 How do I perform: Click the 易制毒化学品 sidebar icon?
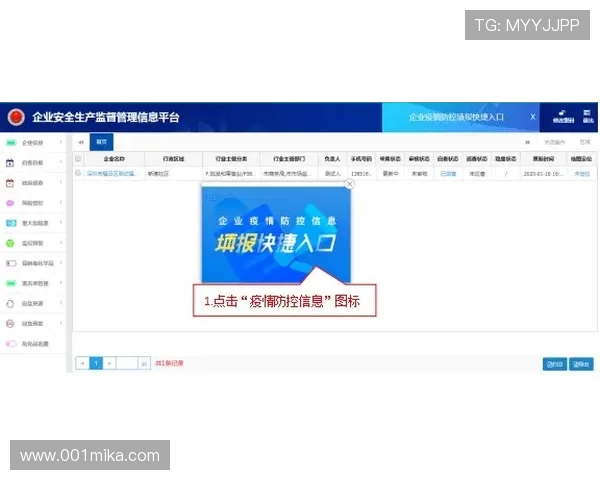[x=11, y=263]
